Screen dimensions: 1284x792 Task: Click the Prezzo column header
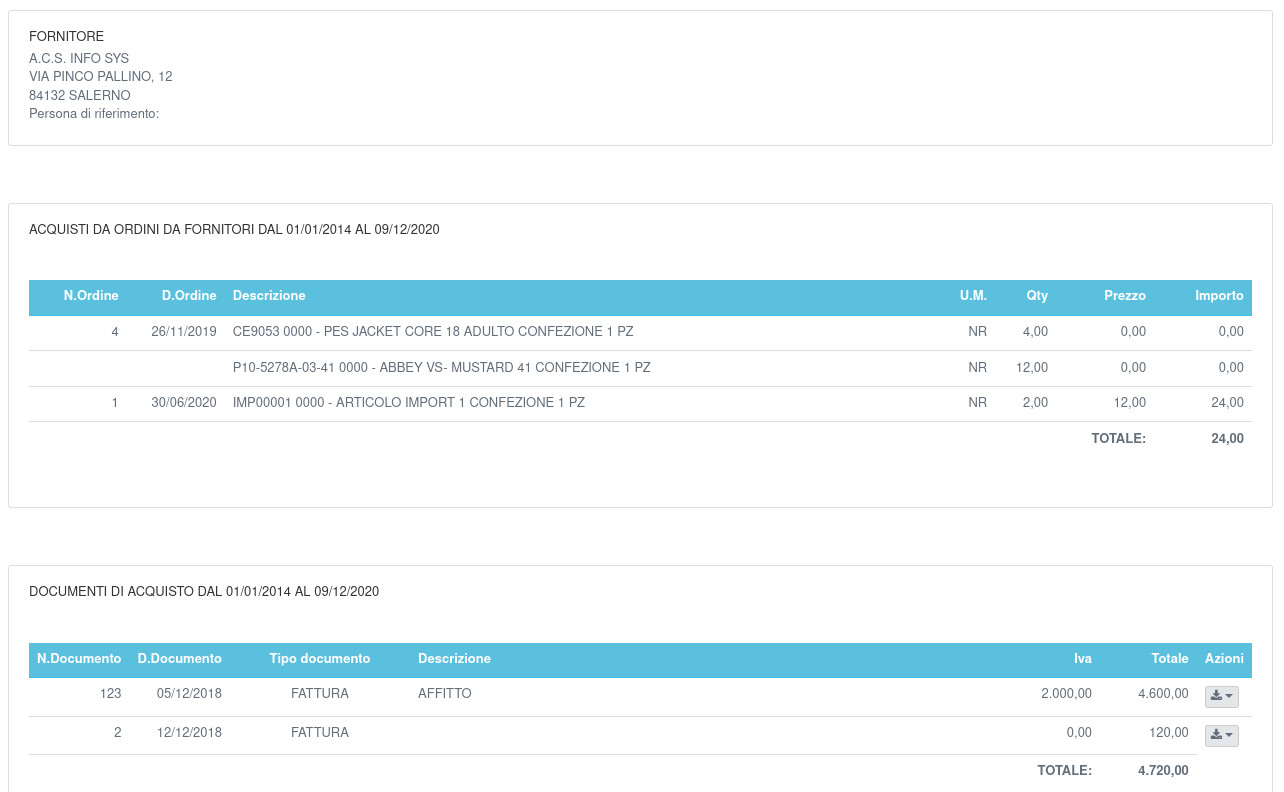pos(1125,296)
